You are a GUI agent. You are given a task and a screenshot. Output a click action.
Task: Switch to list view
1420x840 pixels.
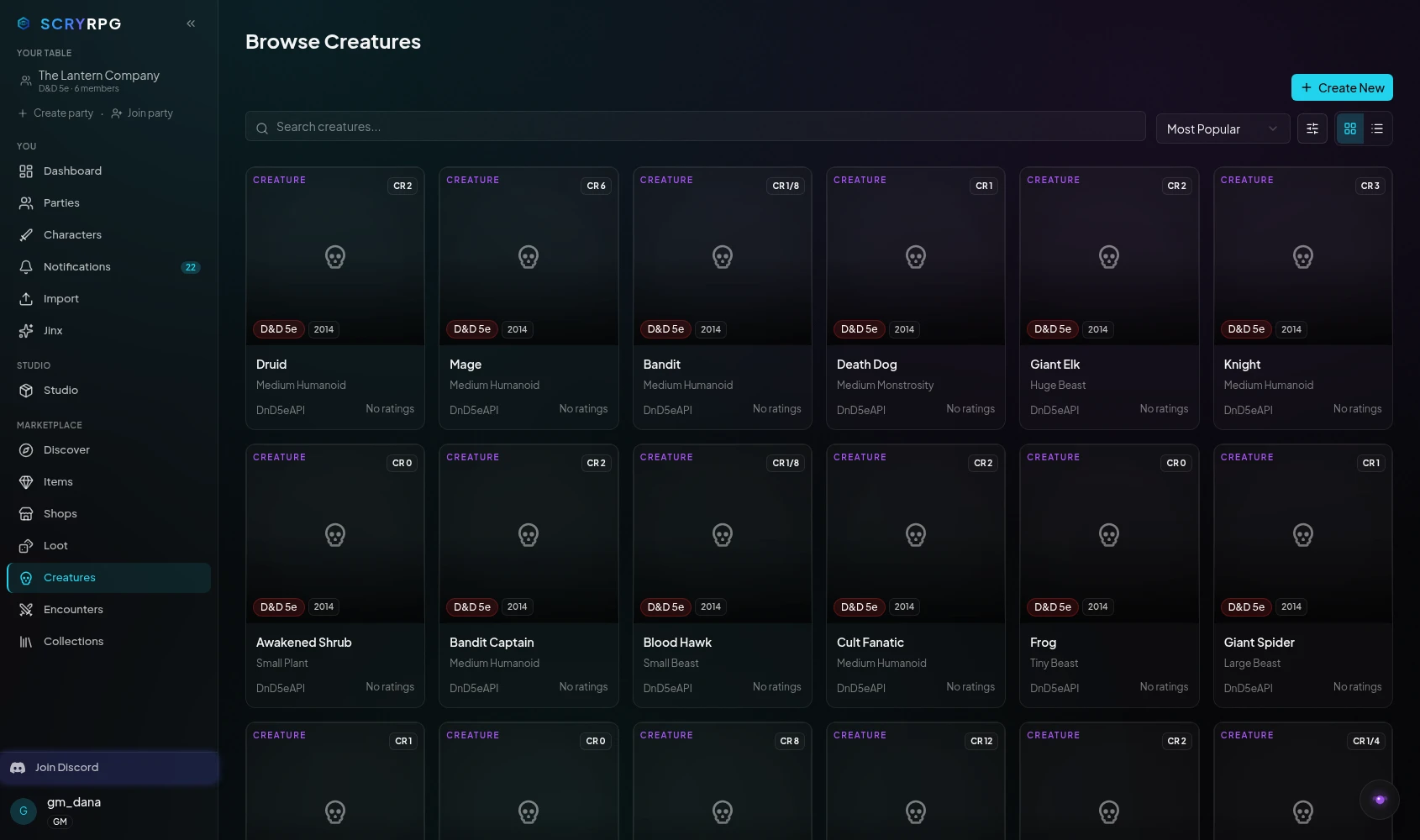[1377, 129]
